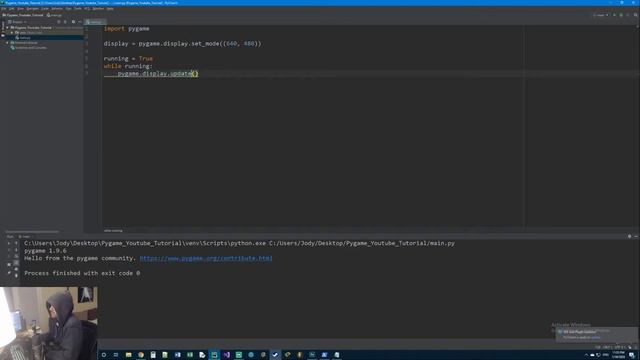Expand External Libraries node
This screenshot has height=360, width=640.
coord(7,42)
